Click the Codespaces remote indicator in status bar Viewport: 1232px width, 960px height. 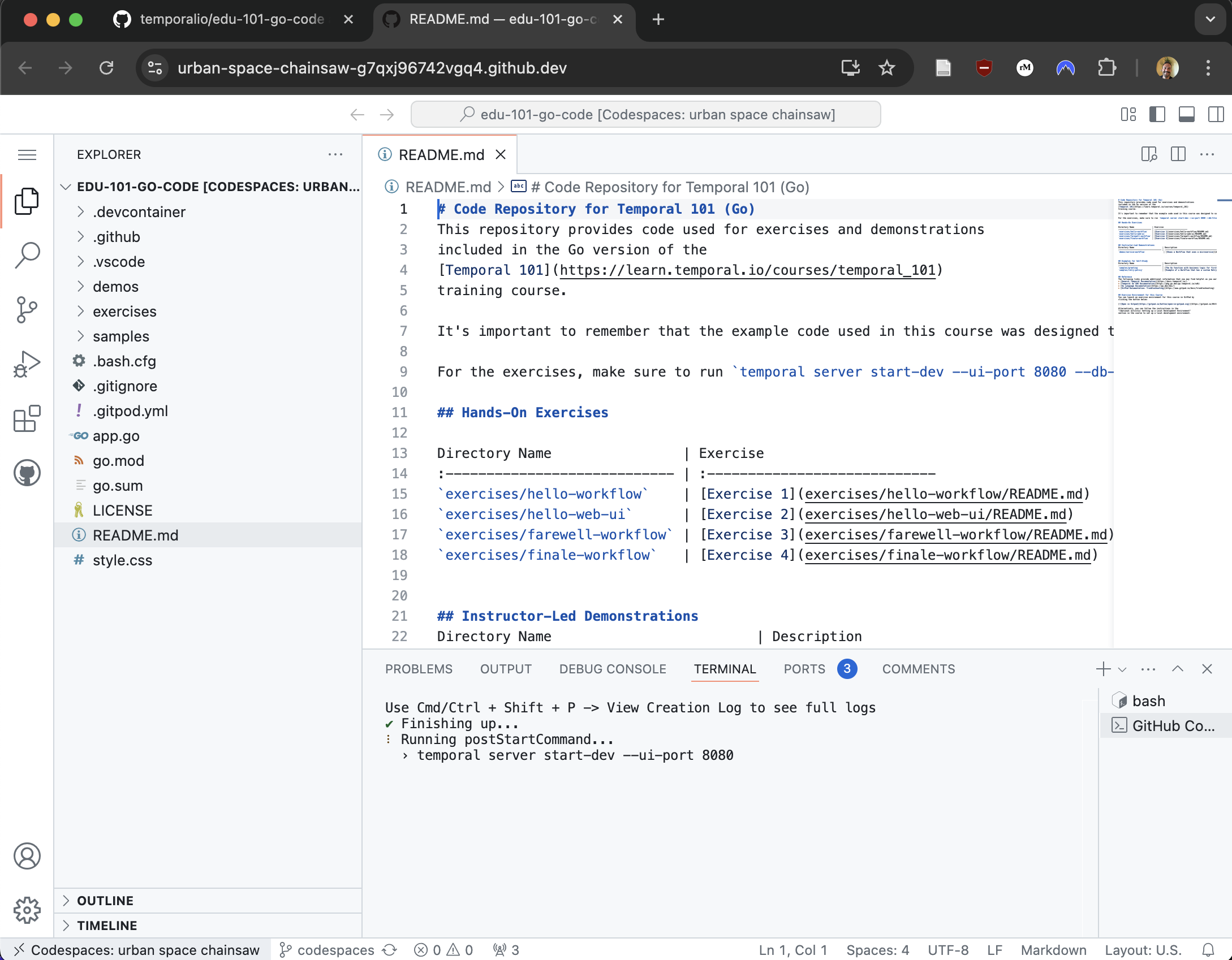pos(136,950)
